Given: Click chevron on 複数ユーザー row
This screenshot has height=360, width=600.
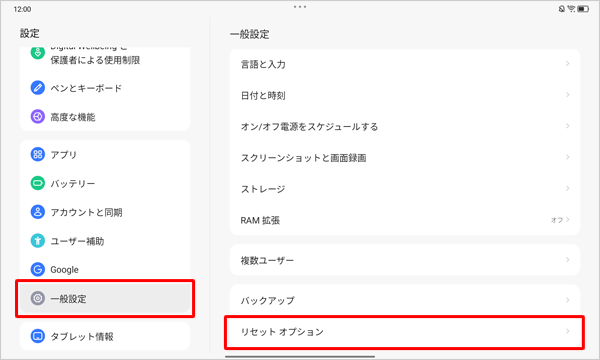Looking at the screenshot, I should coord(567,260).
